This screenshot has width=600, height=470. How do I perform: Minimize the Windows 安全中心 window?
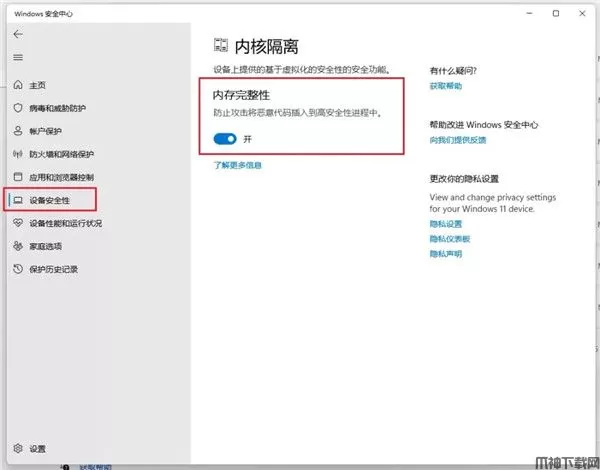pos(529,13)
